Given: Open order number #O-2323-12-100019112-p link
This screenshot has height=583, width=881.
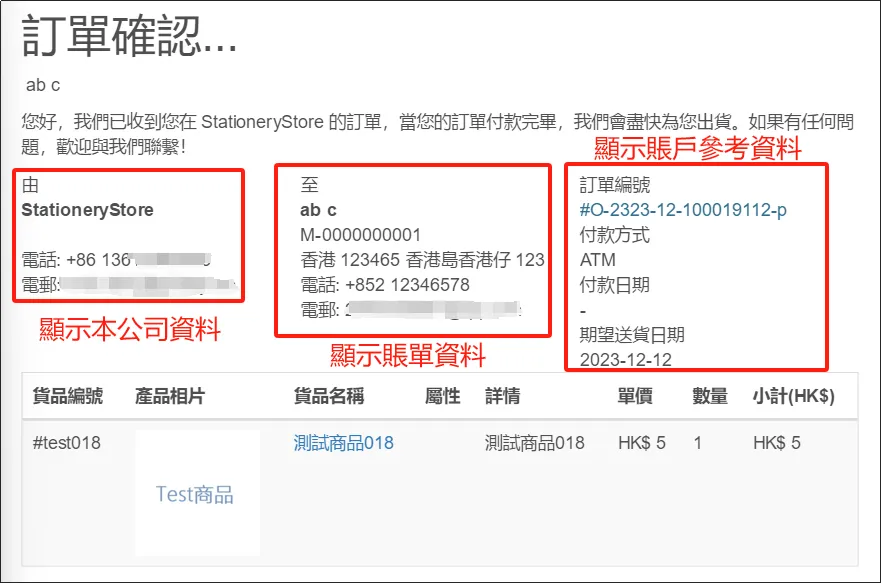Looking at the screenshot, I should [x=683, y=210].
